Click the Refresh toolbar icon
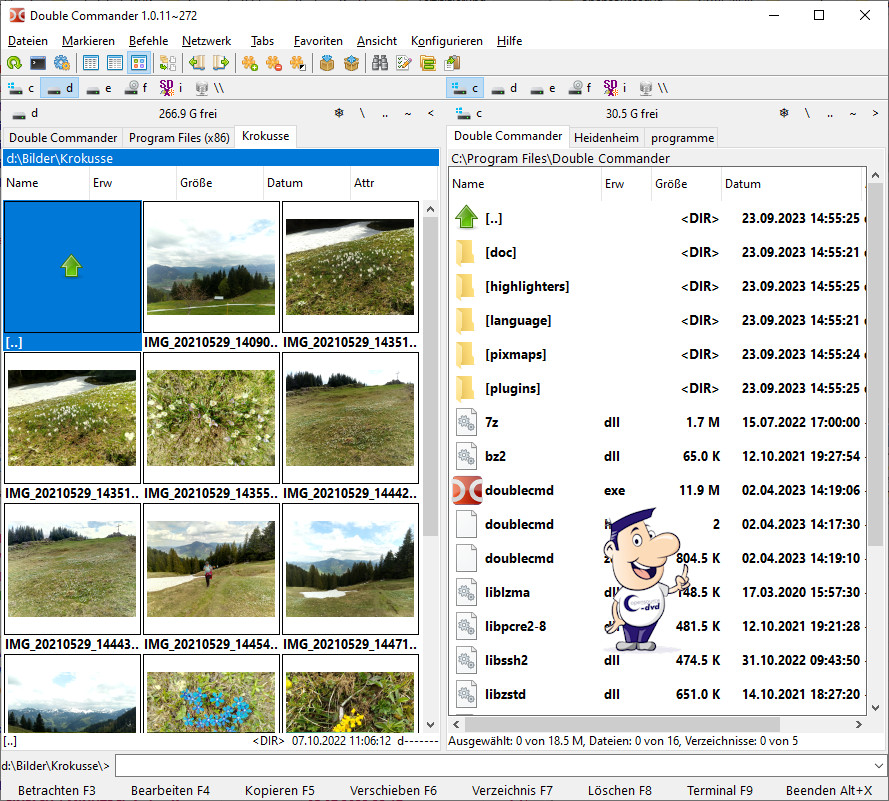 14,63
